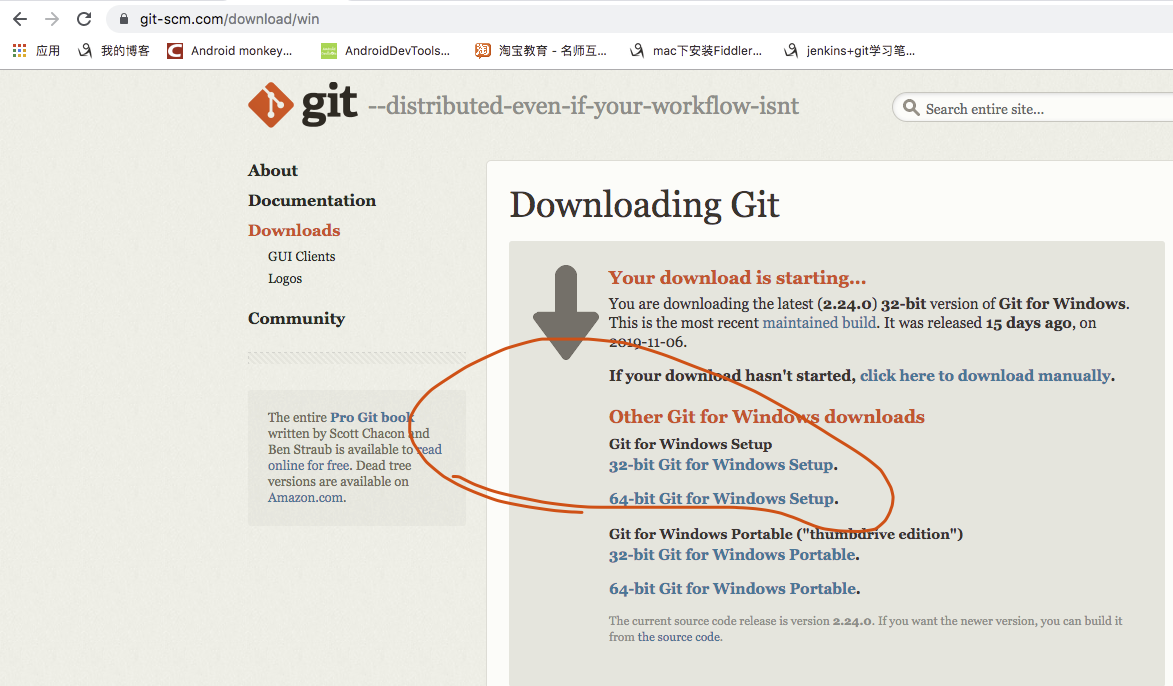Click the padlock site security icon

[124, 19]
